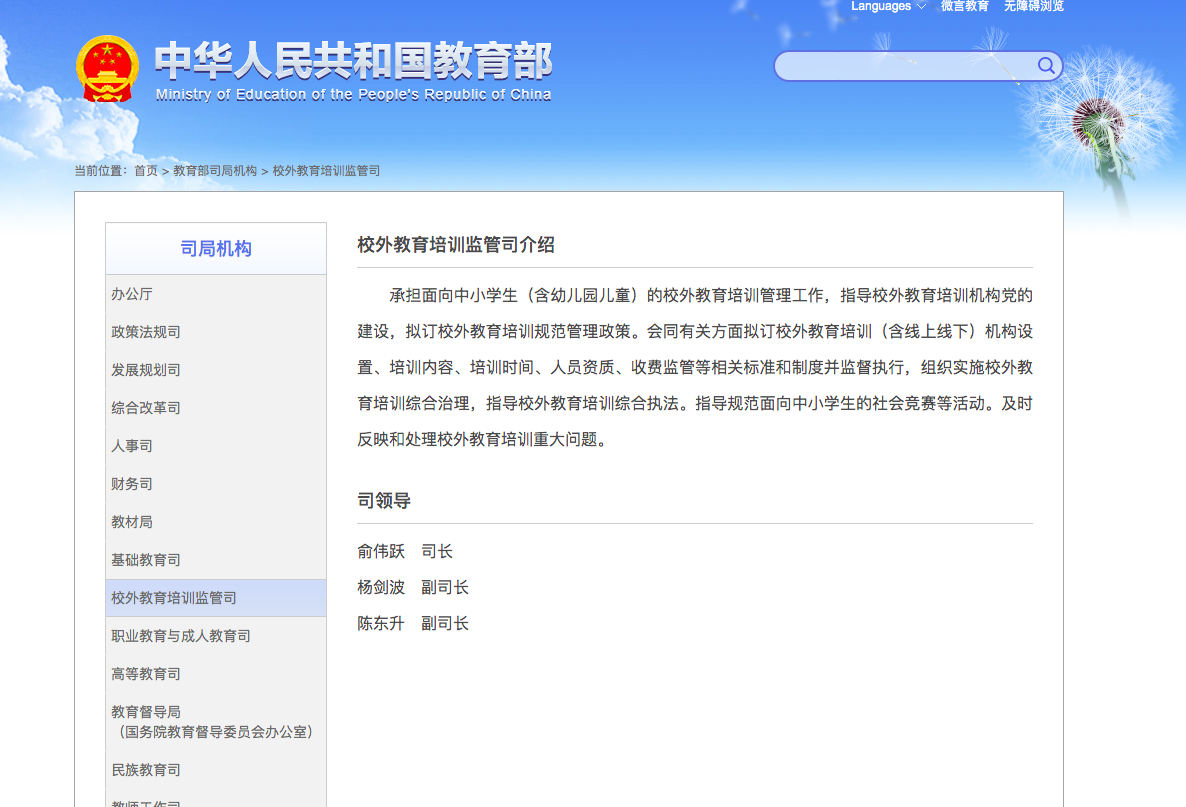Select 民族教育司 department
Viewport: 1186px width, 807px height.
tap(147, 769)
